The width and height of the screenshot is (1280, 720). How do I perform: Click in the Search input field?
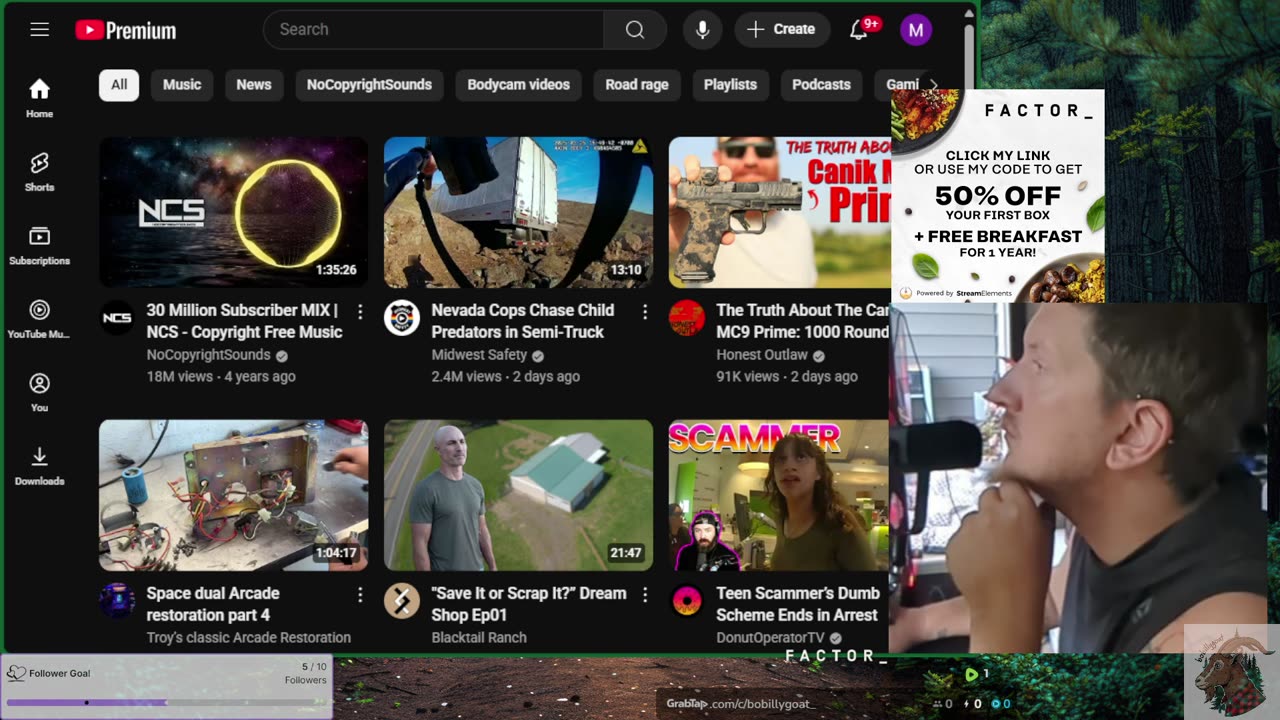tap(434, 29)
